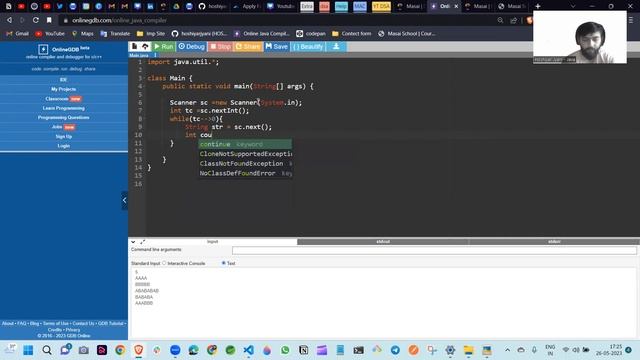640x360 pixels.
Task: Select Text standard input radio button
Action: click(x=223, y=263)
